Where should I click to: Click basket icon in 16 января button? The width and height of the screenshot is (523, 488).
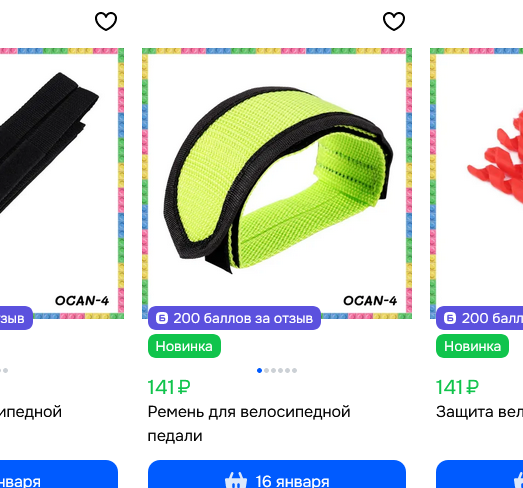pyautogui.click(x=236, y=480)
